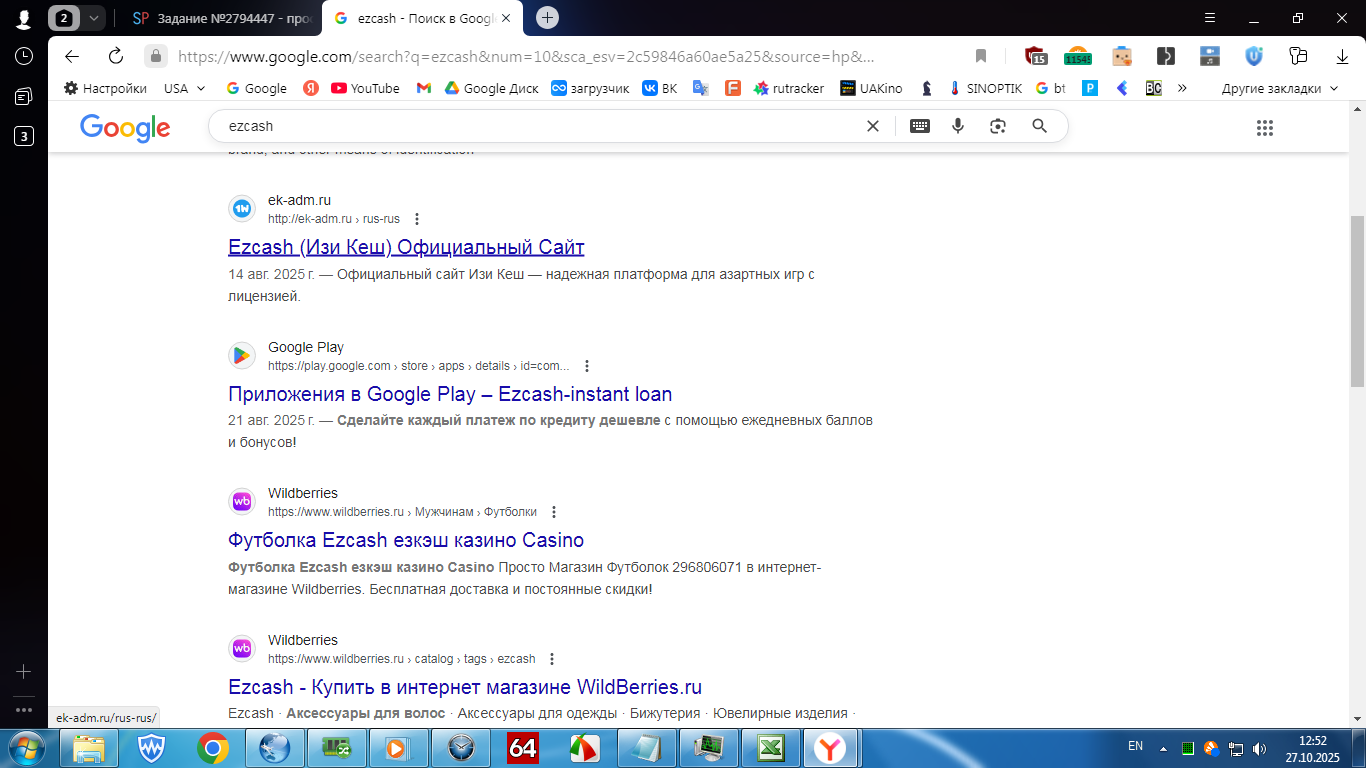Switch EN input language indicator
Screen dimensions: 1366x768
click(1135, 746)
